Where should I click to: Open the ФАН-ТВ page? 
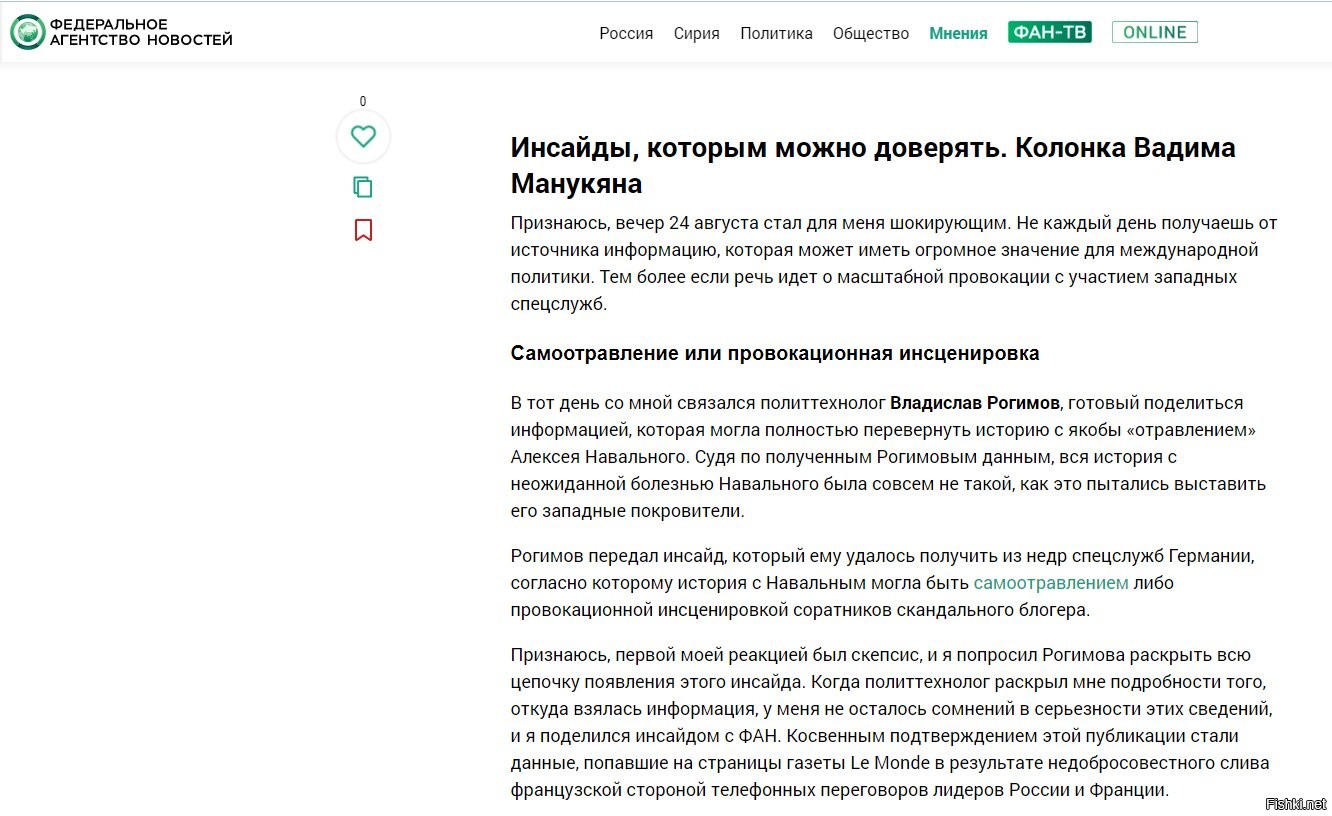1049,32
